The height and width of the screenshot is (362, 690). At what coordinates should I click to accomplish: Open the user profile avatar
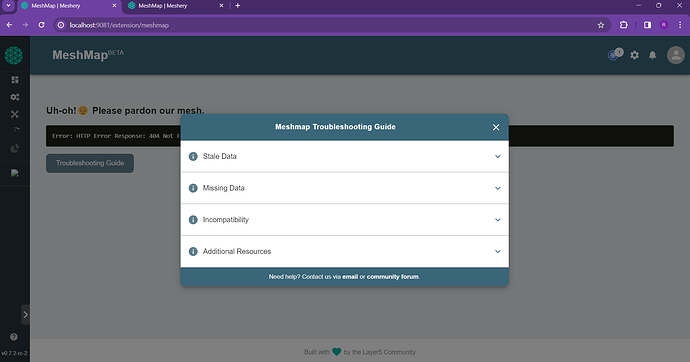(x=675, y=55)
